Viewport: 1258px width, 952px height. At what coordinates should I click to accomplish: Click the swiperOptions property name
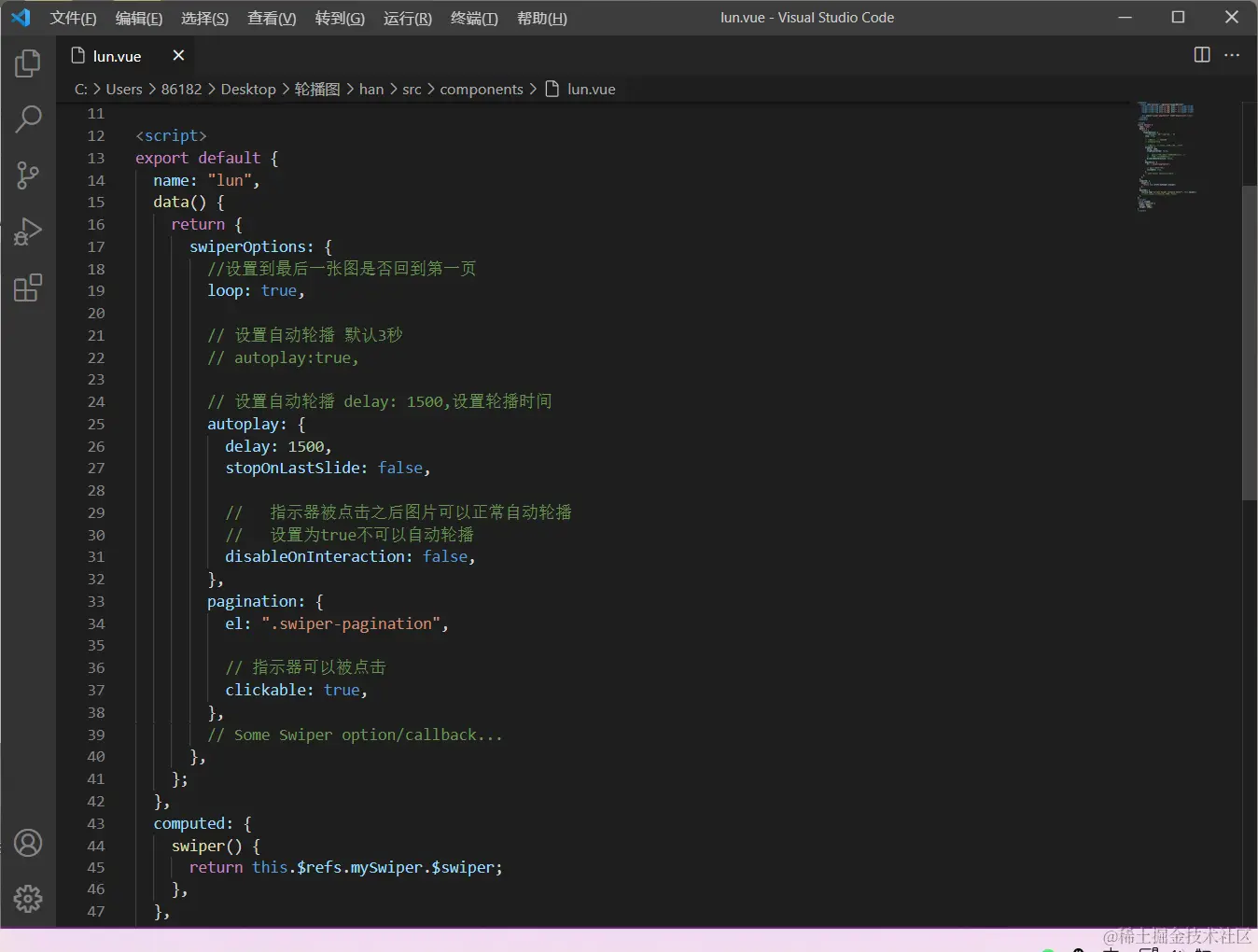(x=247, y=247)
